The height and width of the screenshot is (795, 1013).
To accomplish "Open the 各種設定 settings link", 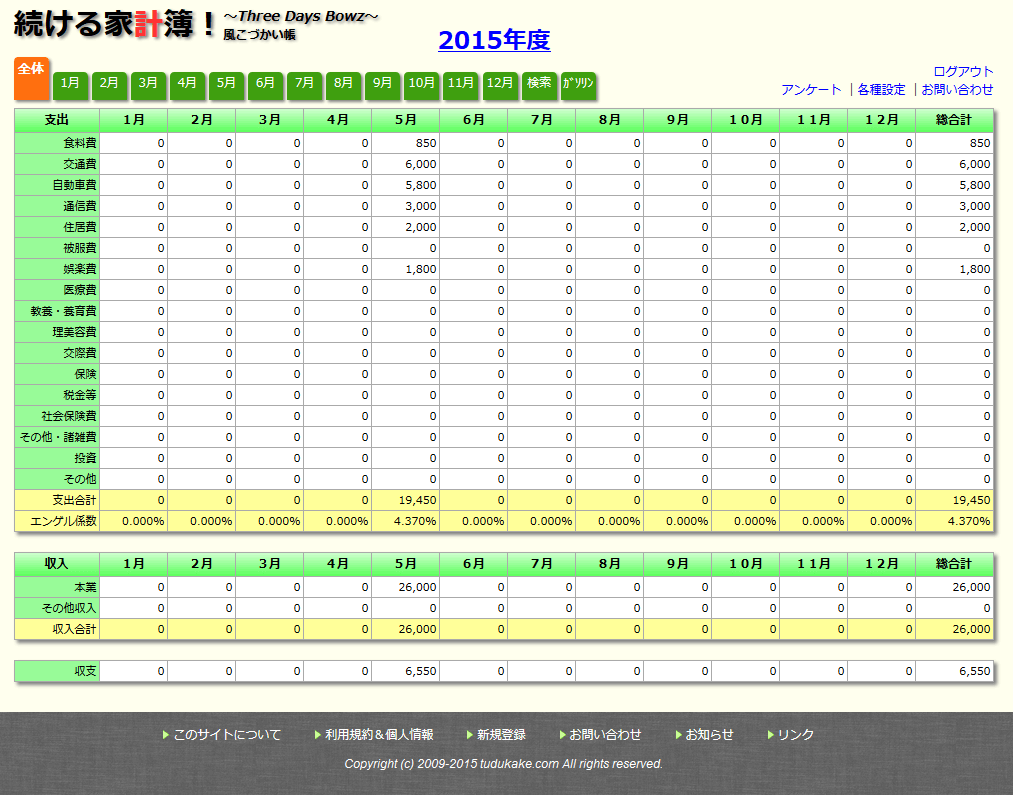I will tap(881, 89).
